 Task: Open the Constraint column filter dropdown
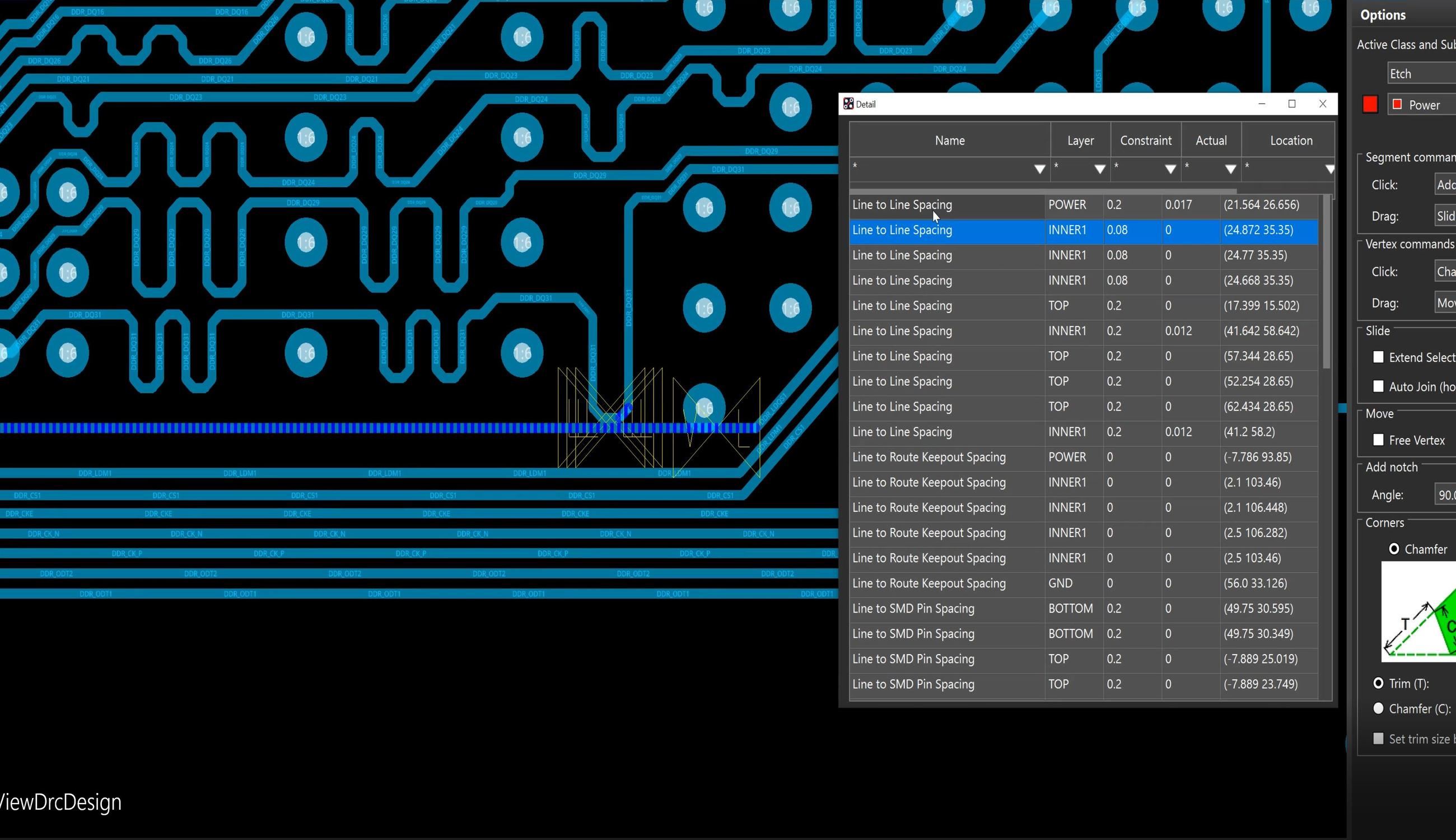pos(1170,169)
